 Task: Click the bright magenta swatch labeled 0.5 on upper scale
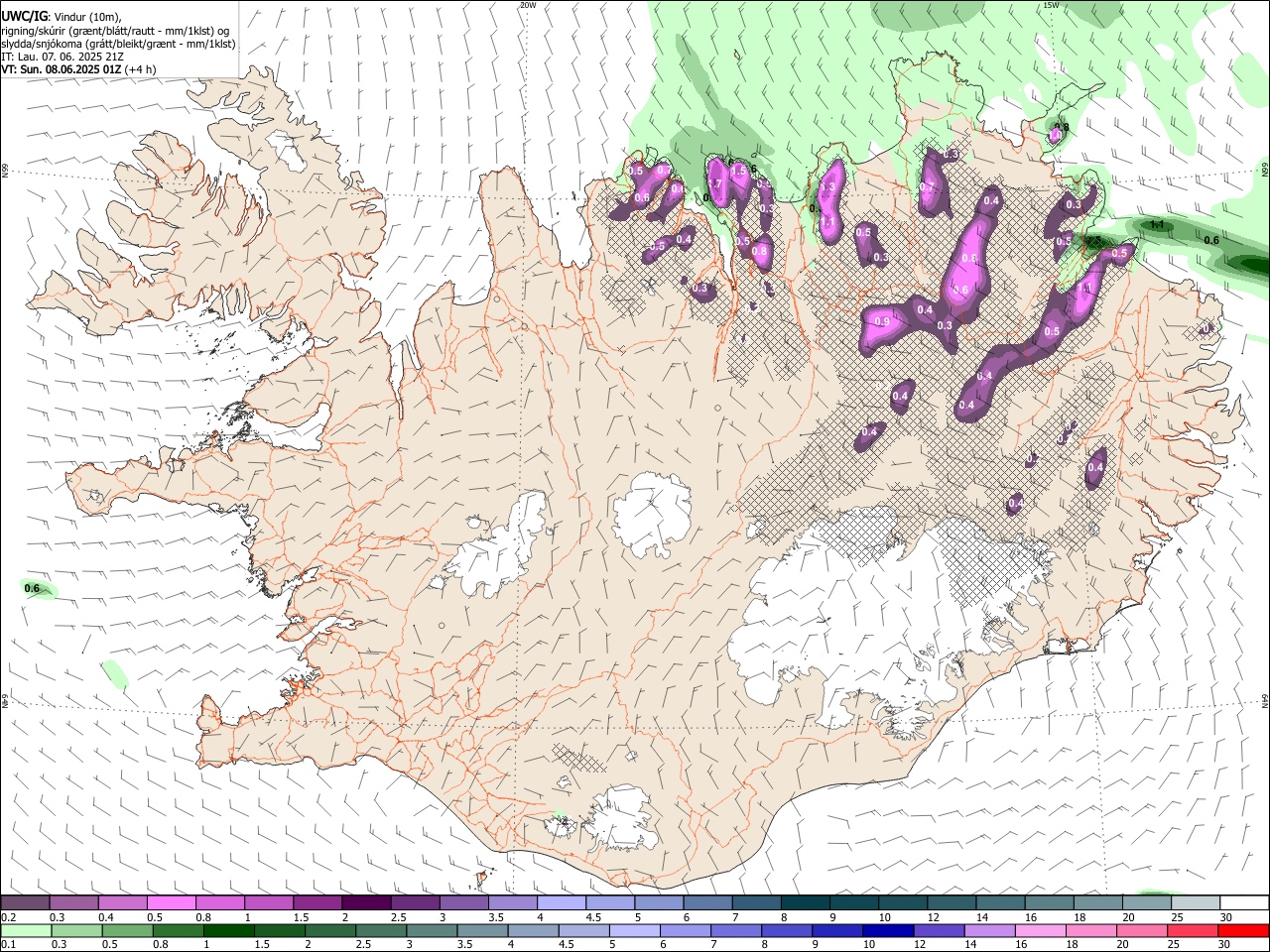171,902
